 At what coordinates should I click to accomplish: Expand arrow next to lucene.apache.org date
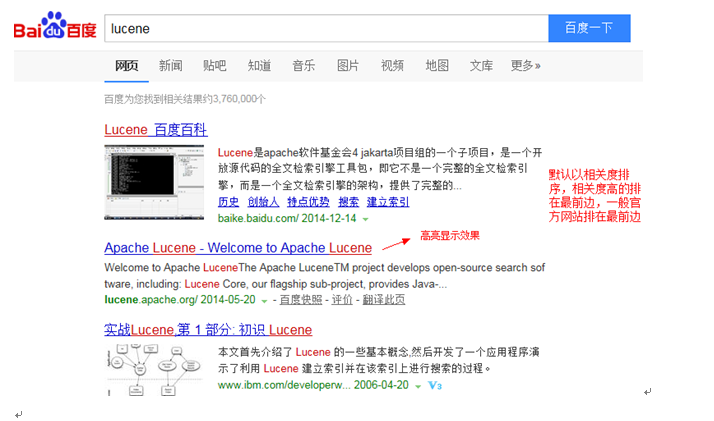264,301
